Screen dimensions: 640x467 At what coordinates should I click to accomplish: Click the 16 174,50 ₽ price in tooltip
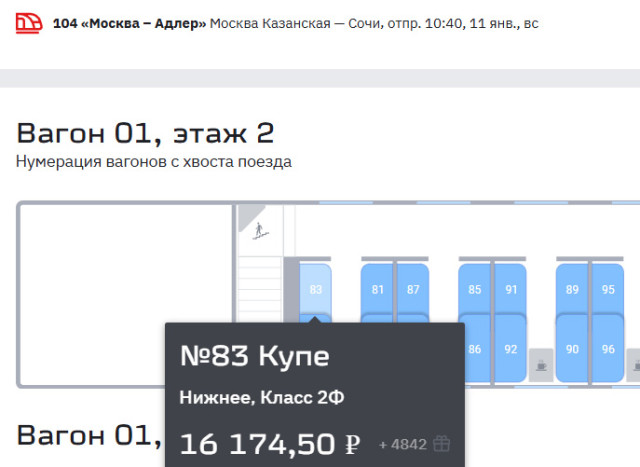pyautogui.click(x=270, y=444)
